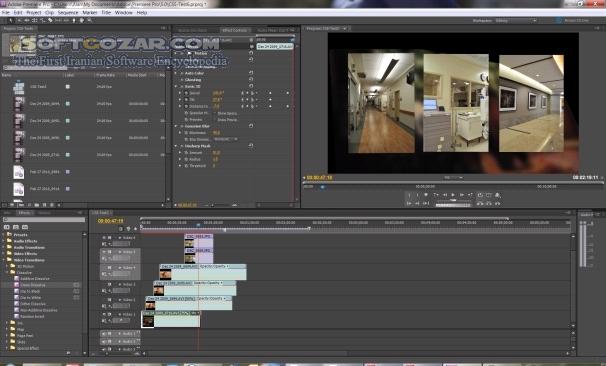Image resolution: width=606 pixels, height=366 pixels.
Task: Toggle Tilt animation stopwatch
Action: tap(186, 100)
